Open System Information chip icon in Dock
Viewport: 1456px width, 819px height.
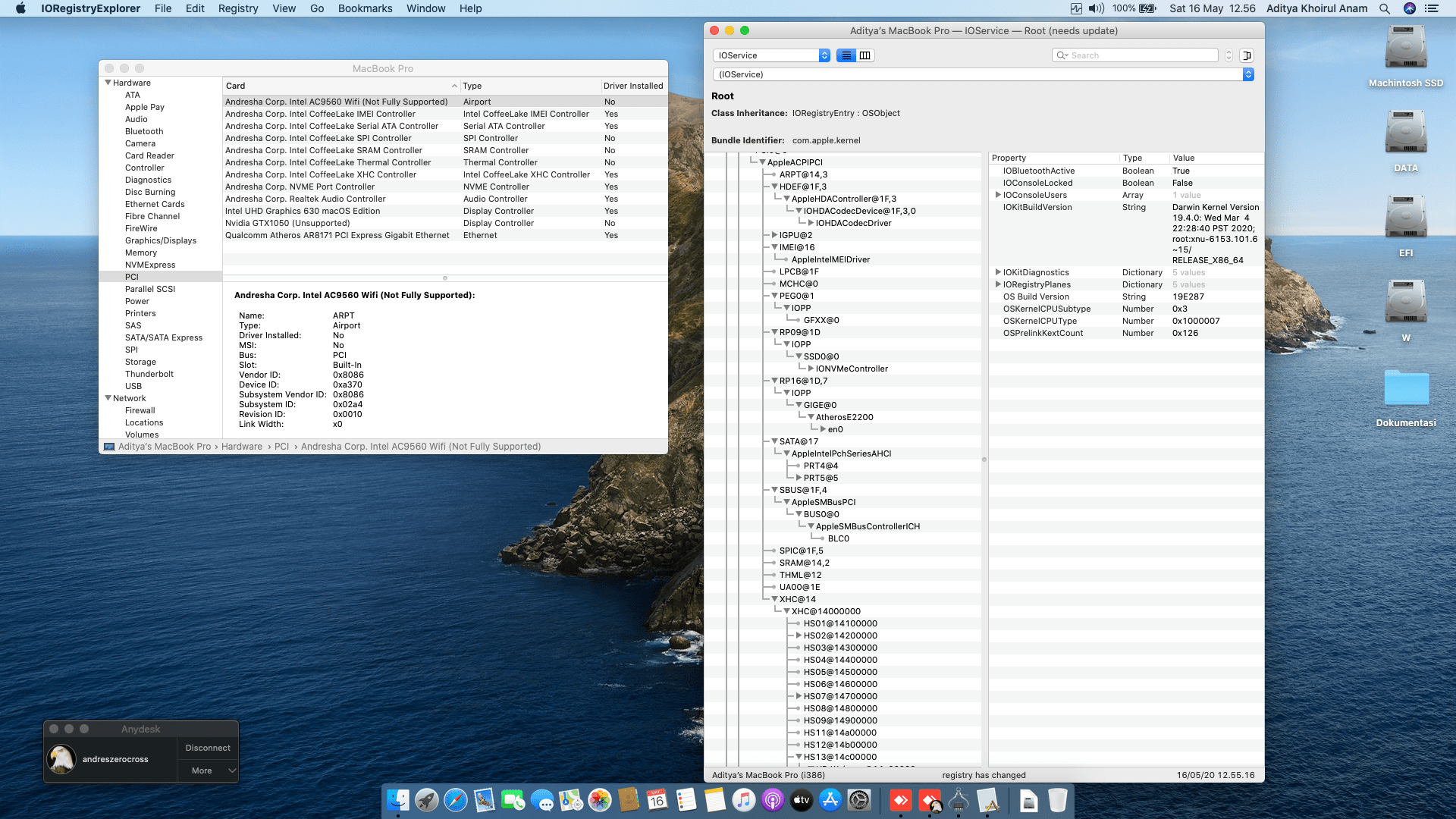[959, 800]
